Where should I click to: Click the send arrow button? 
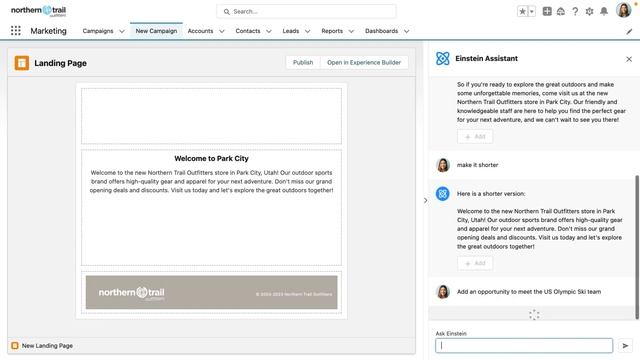tap(625, 346)
